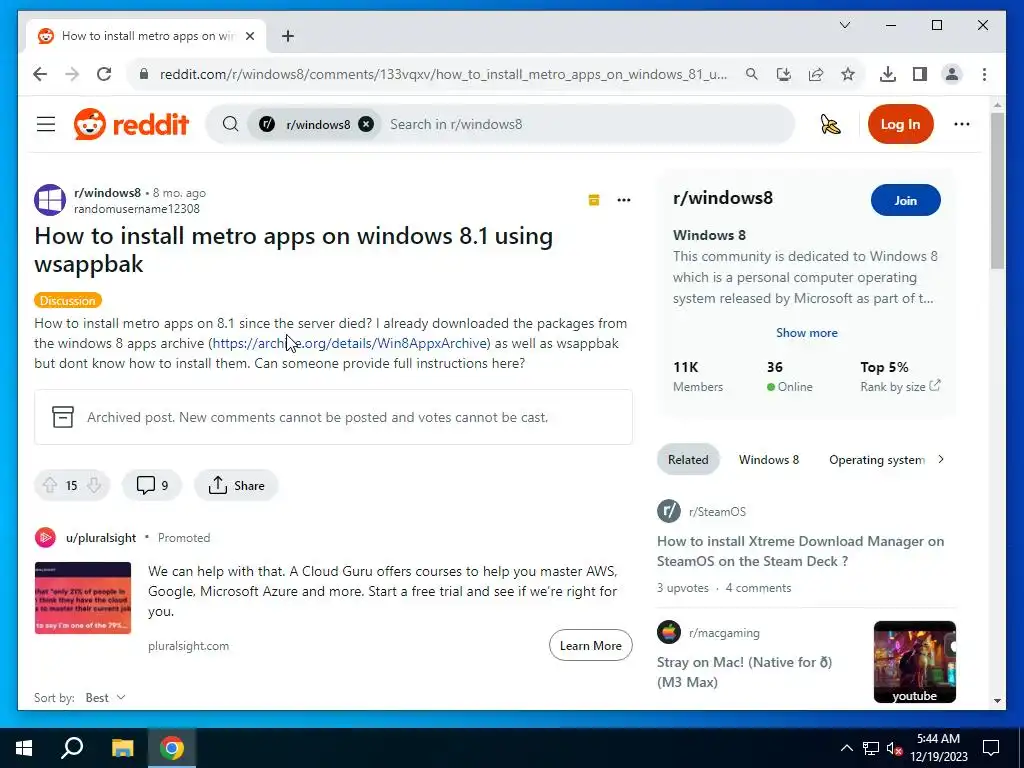Click the zoom magnifier in address bar
The width and height of the screenshot is (1024, 768).
point(752,74)
